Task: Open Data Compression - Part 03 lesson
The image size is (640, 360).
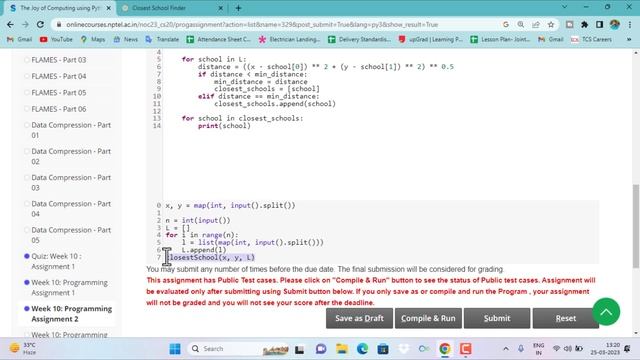Action: point(71,182)
